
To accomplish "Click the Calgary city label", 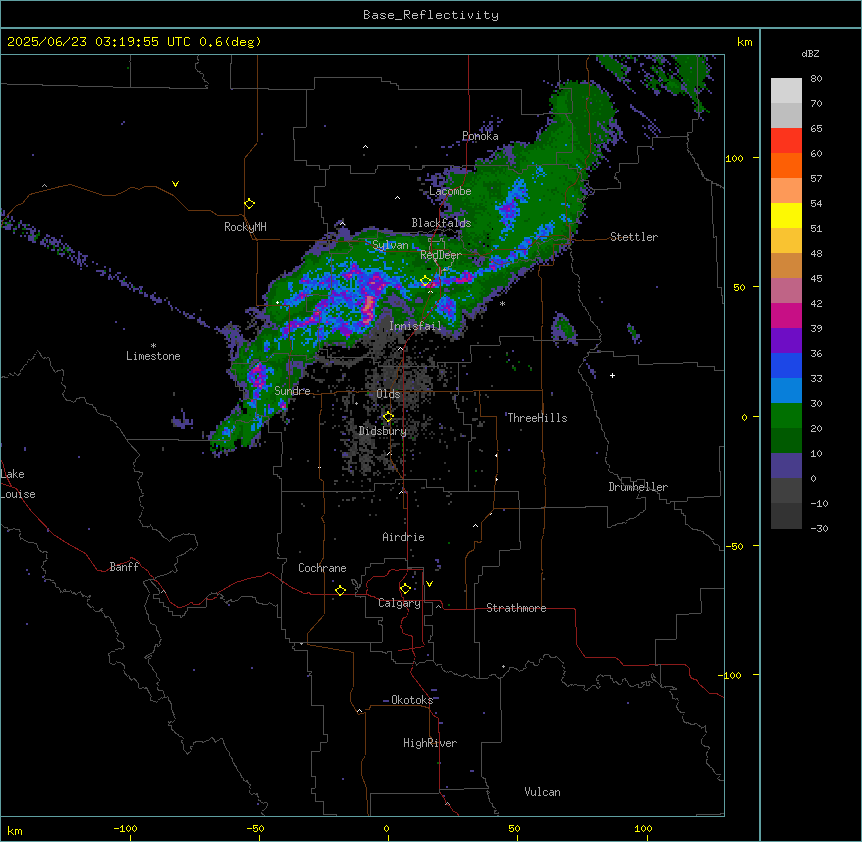I will tap(399, 603).
